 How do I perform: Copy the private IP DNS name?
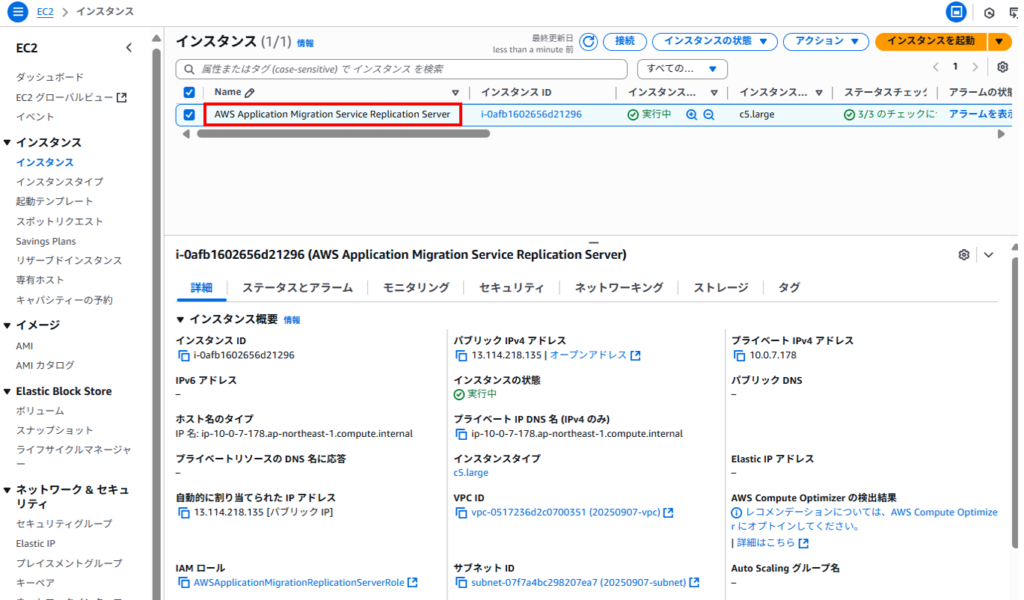(x=461, y=434)
